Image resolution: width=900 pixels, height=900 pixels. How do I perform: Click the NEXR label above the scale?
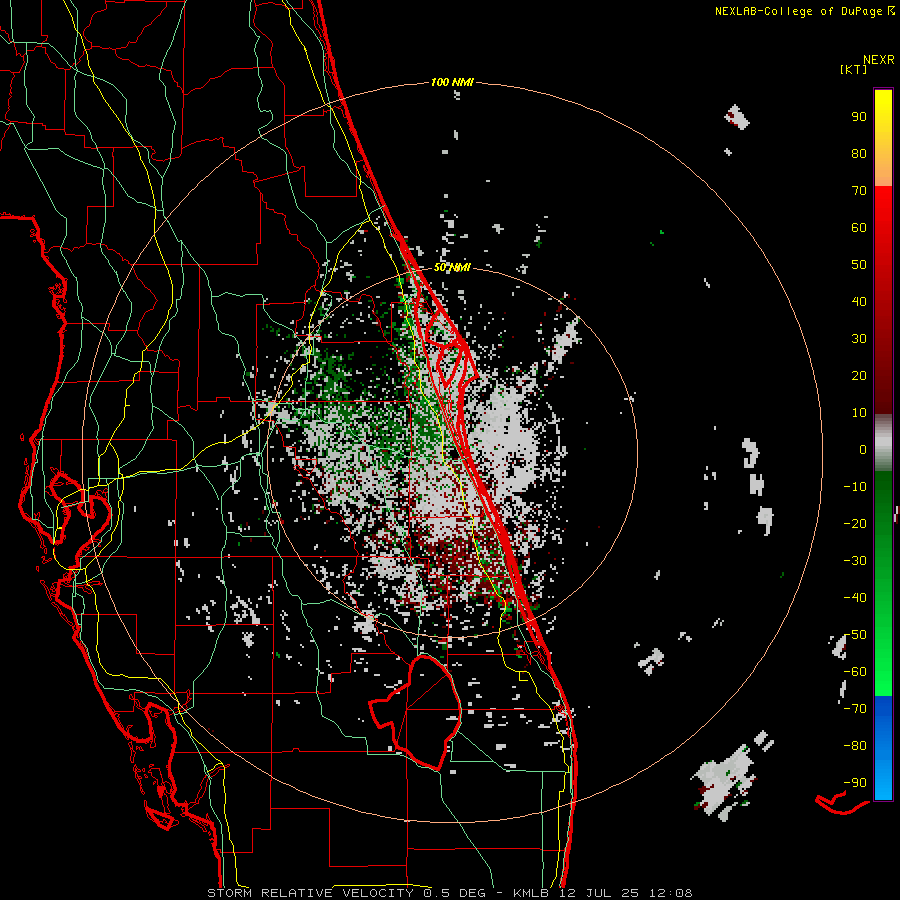[x=878, y=60]
